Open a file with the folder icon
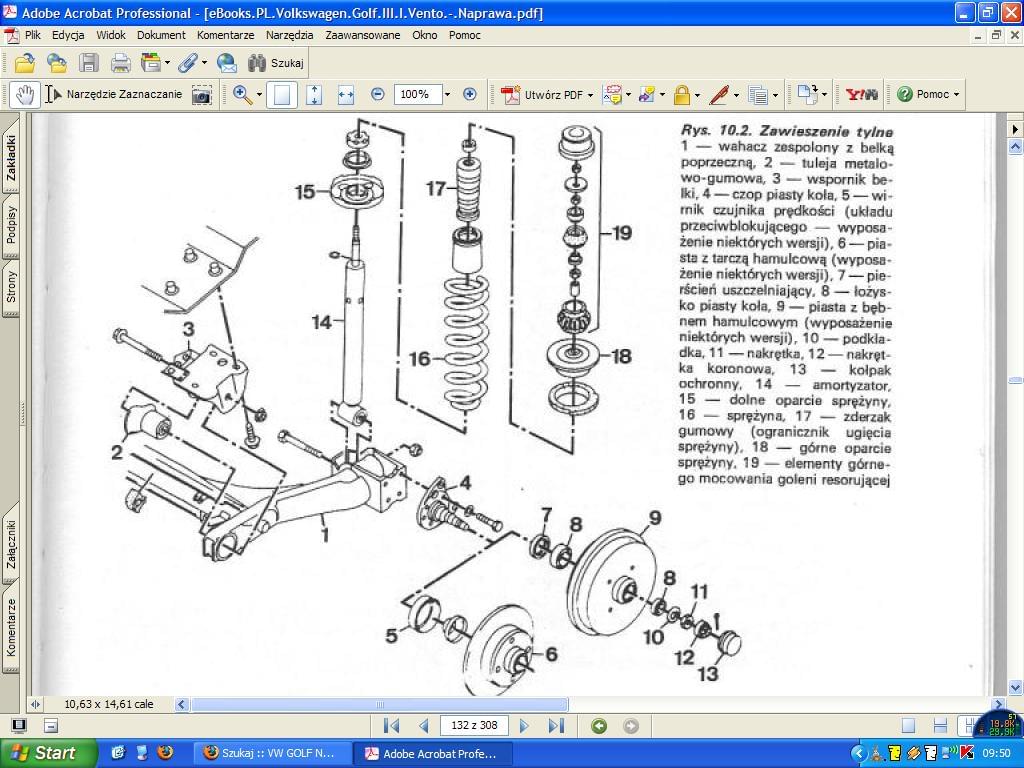1024x768 pixels. click(25, 63)
